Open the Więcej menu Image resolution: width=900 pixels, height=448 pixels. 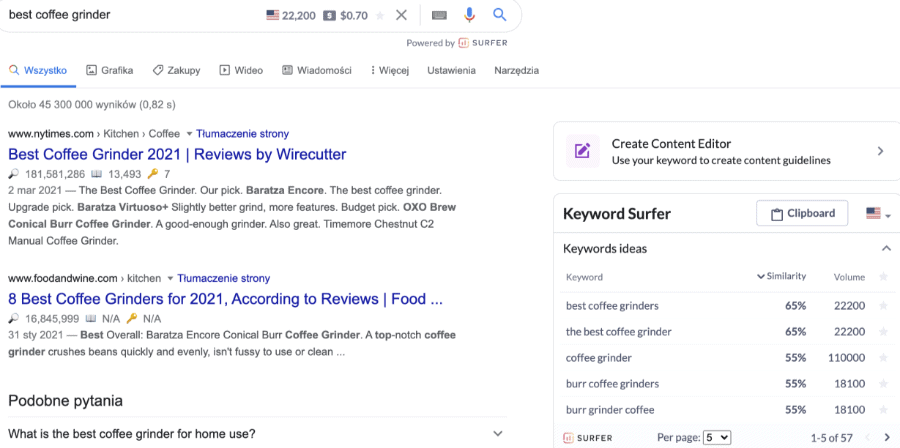(x=390, y=71)
